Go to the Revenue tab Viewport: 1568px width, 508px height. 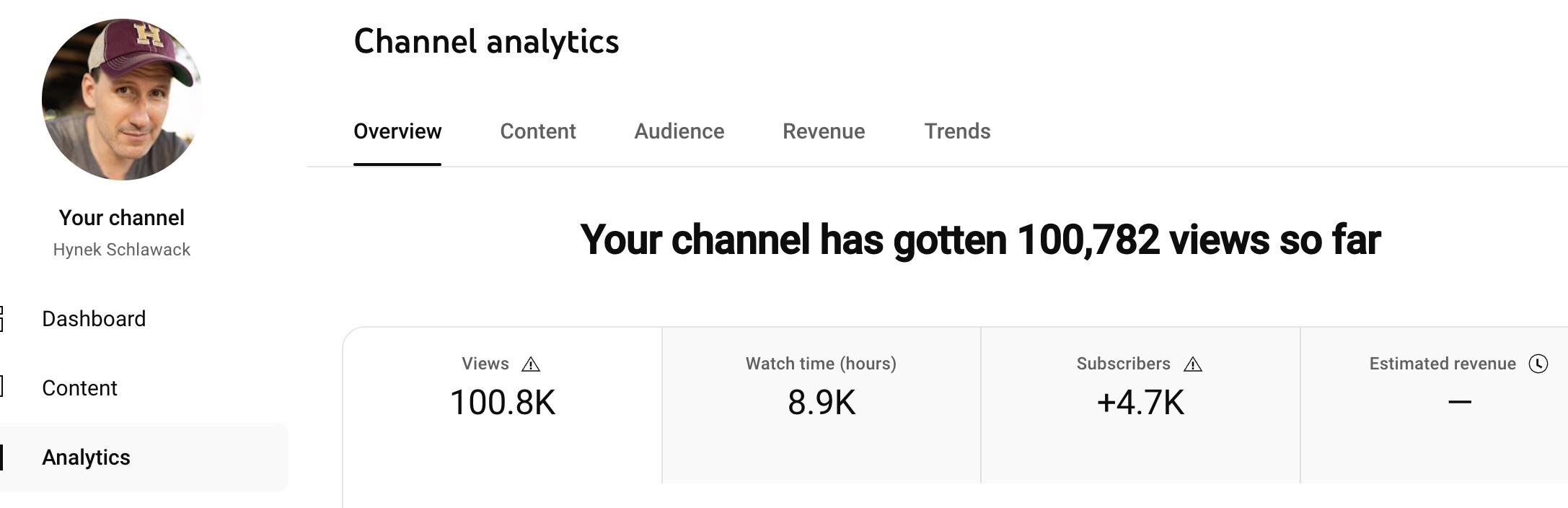(824, 131)
